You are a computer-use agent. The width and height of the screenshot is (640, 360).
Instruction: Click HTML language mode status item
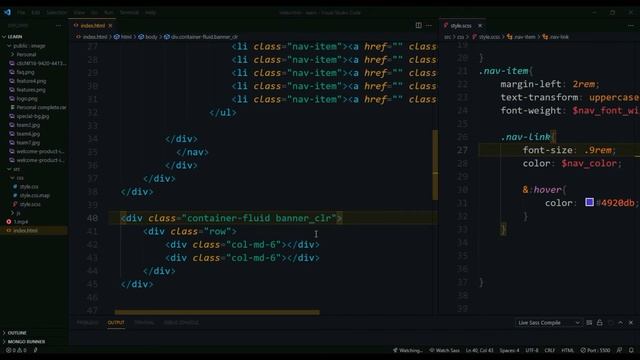[567, 350]
